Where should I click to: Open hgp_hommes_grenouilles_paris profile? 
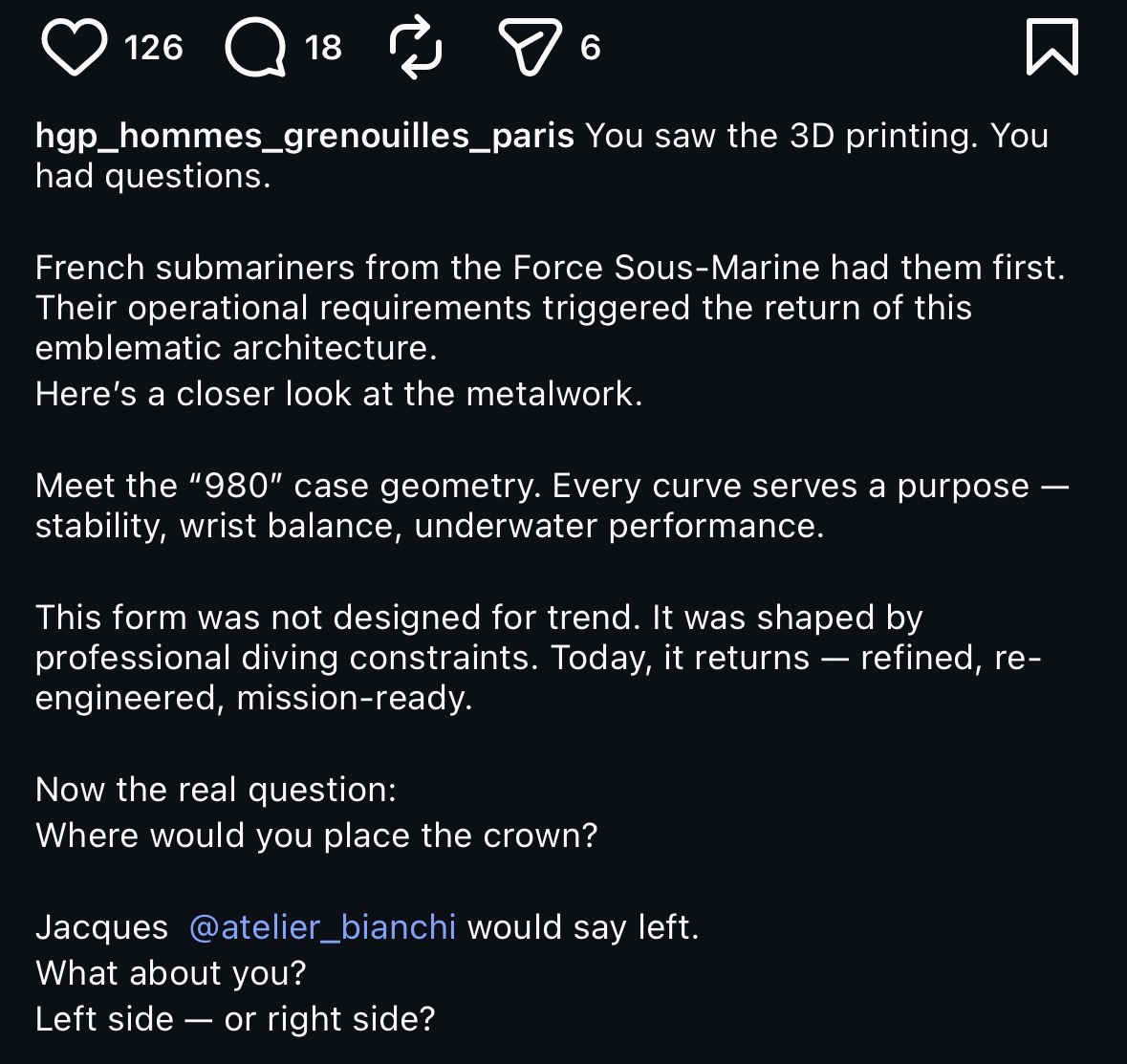pyautogui.click(x=304, y=136)
